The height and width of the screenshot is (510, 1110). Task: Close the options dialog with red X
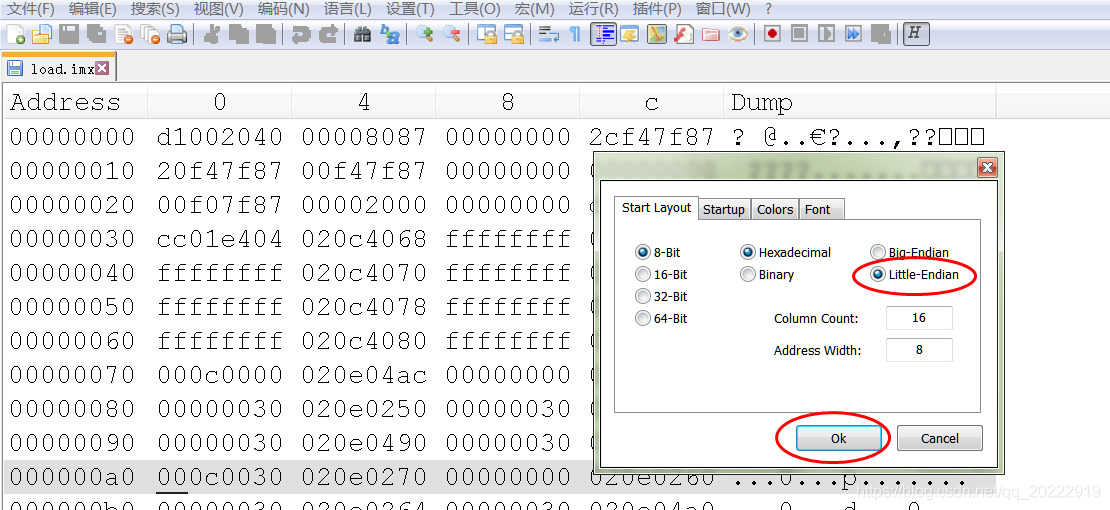[x=987, y=168]
